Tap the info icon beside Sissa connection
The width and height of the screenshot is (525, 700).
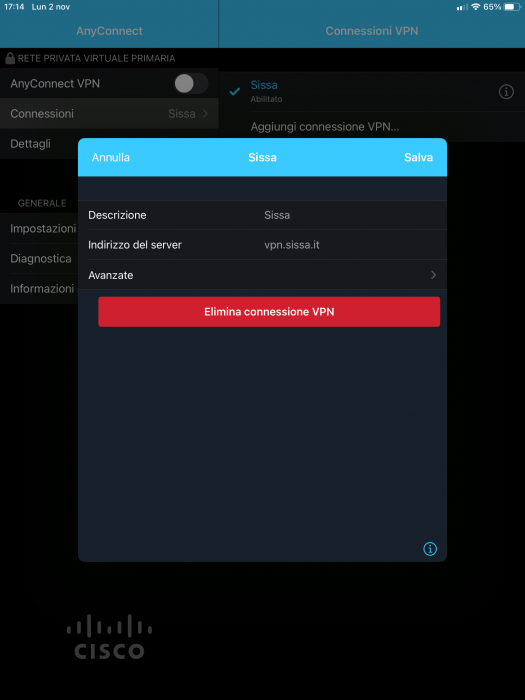pyautogui.click(x=506, y=92)
